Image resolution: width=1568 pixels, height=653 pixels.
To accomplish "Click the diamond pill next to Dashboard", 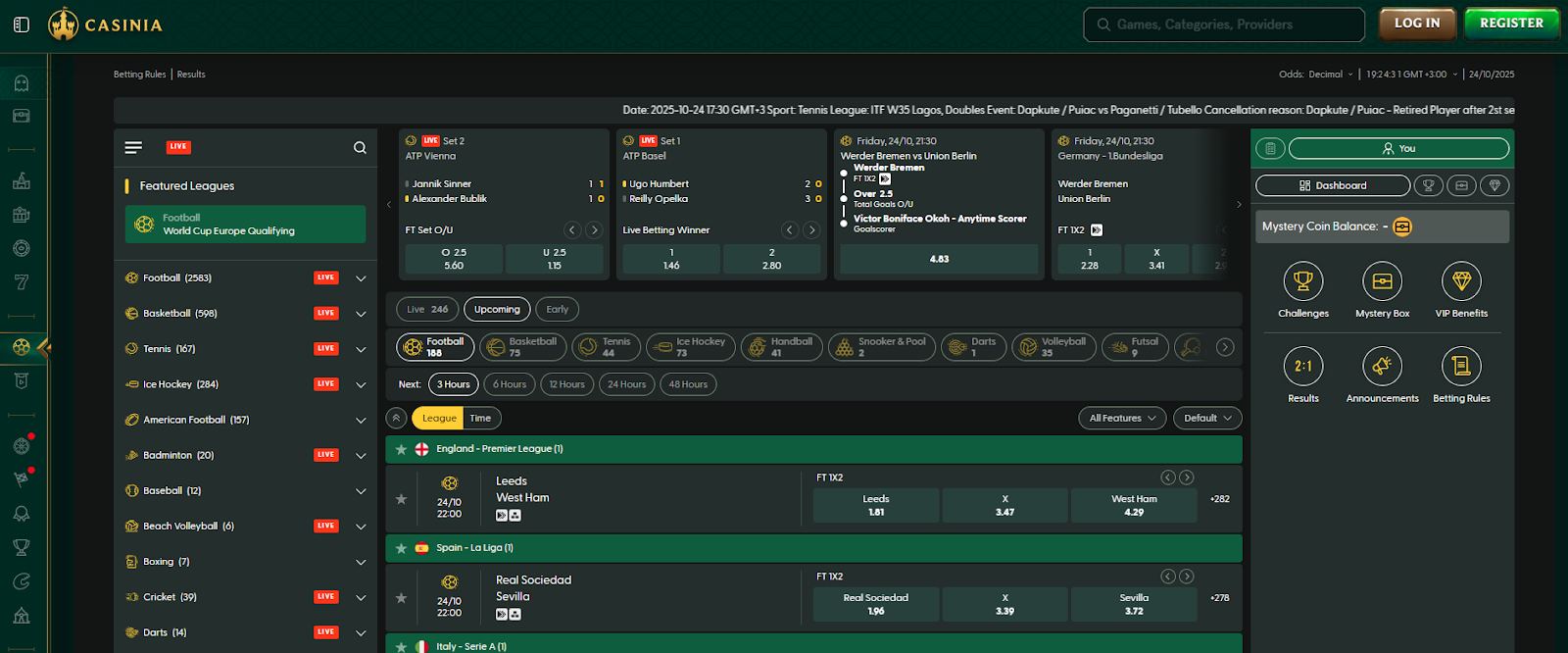I will (1494, 185).
